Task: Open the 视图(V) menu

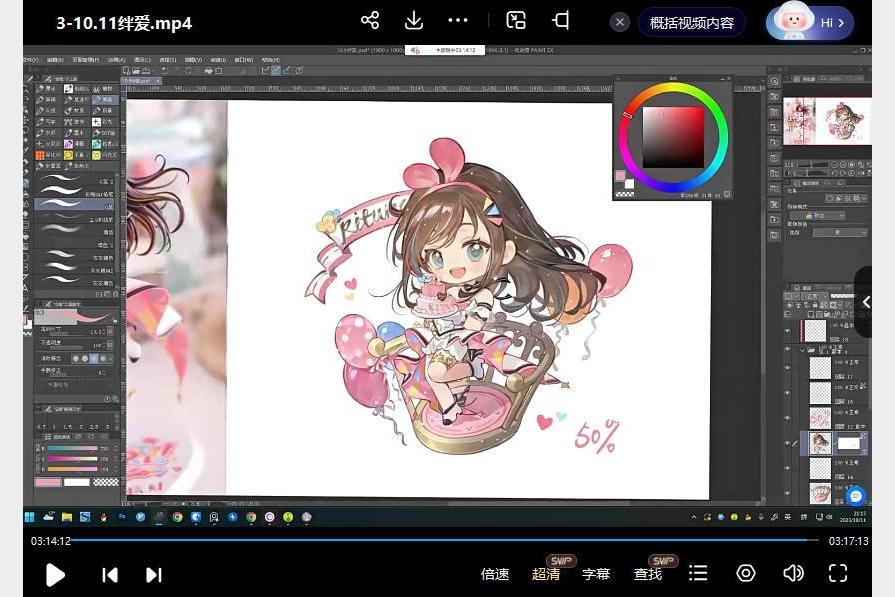Action: [x=193, y=59]
